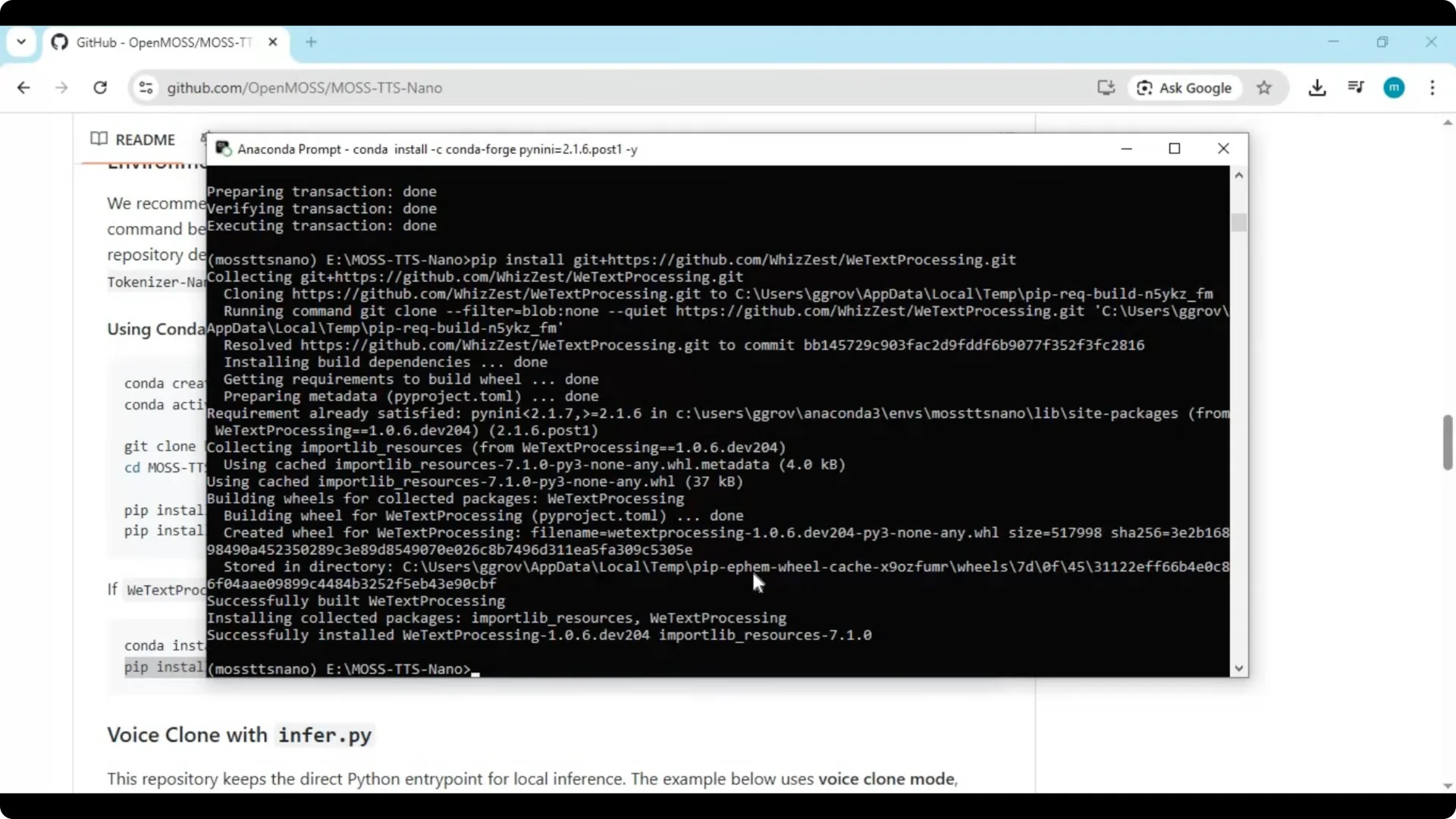Click 'Installing build dependencies ... done' line
The height and width of the screenshot is (819, 1456).
coord(385,362)
